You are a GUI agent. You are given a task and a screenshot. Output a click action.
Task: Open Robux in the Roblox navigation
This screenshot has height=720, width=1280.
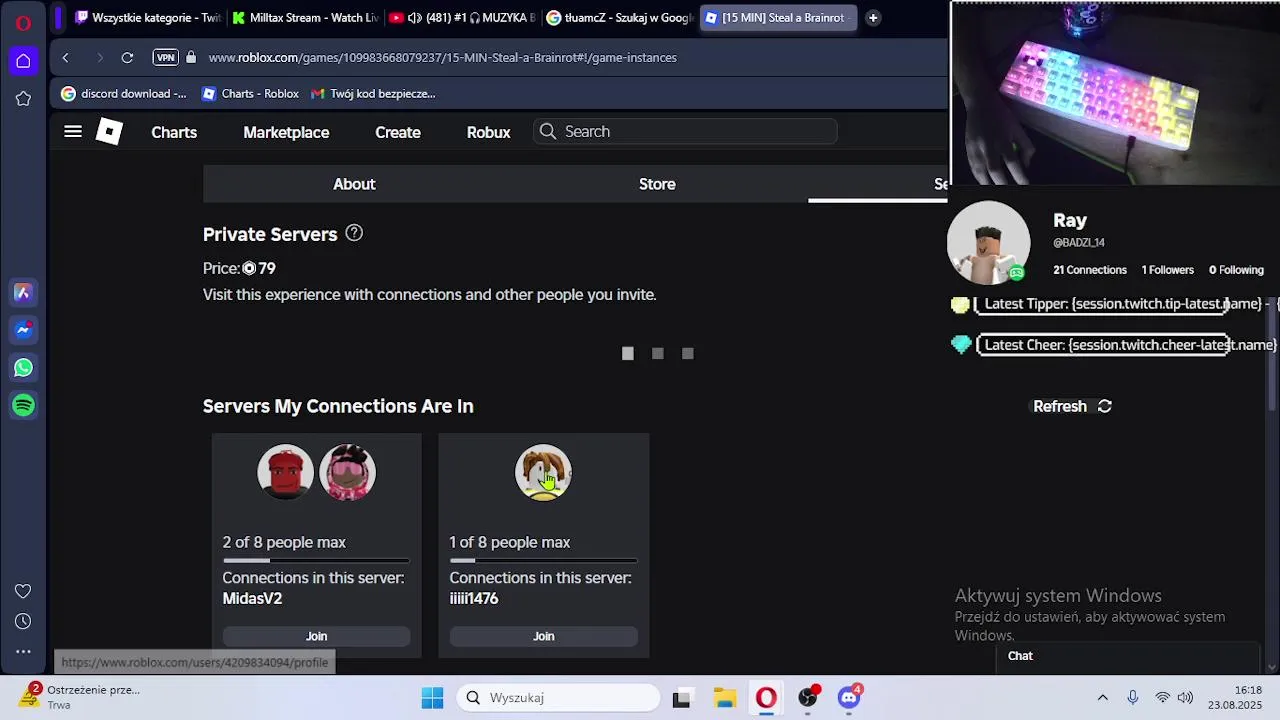click(488, 132)
